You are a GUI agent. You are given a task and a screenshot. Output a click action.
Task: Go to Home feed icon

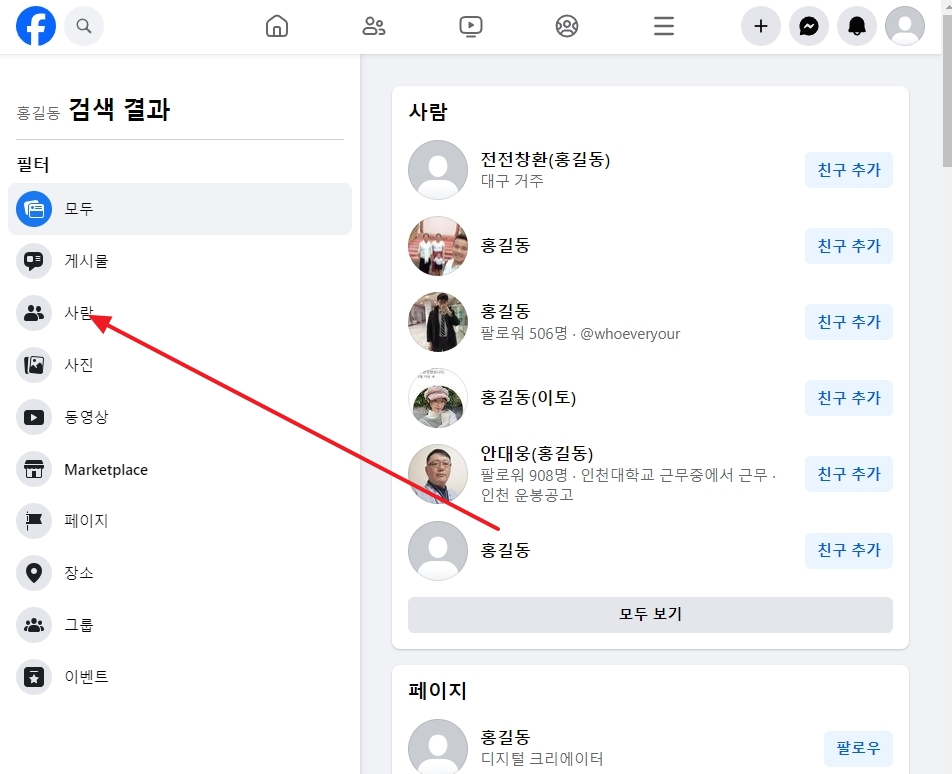tap(277, 26)
